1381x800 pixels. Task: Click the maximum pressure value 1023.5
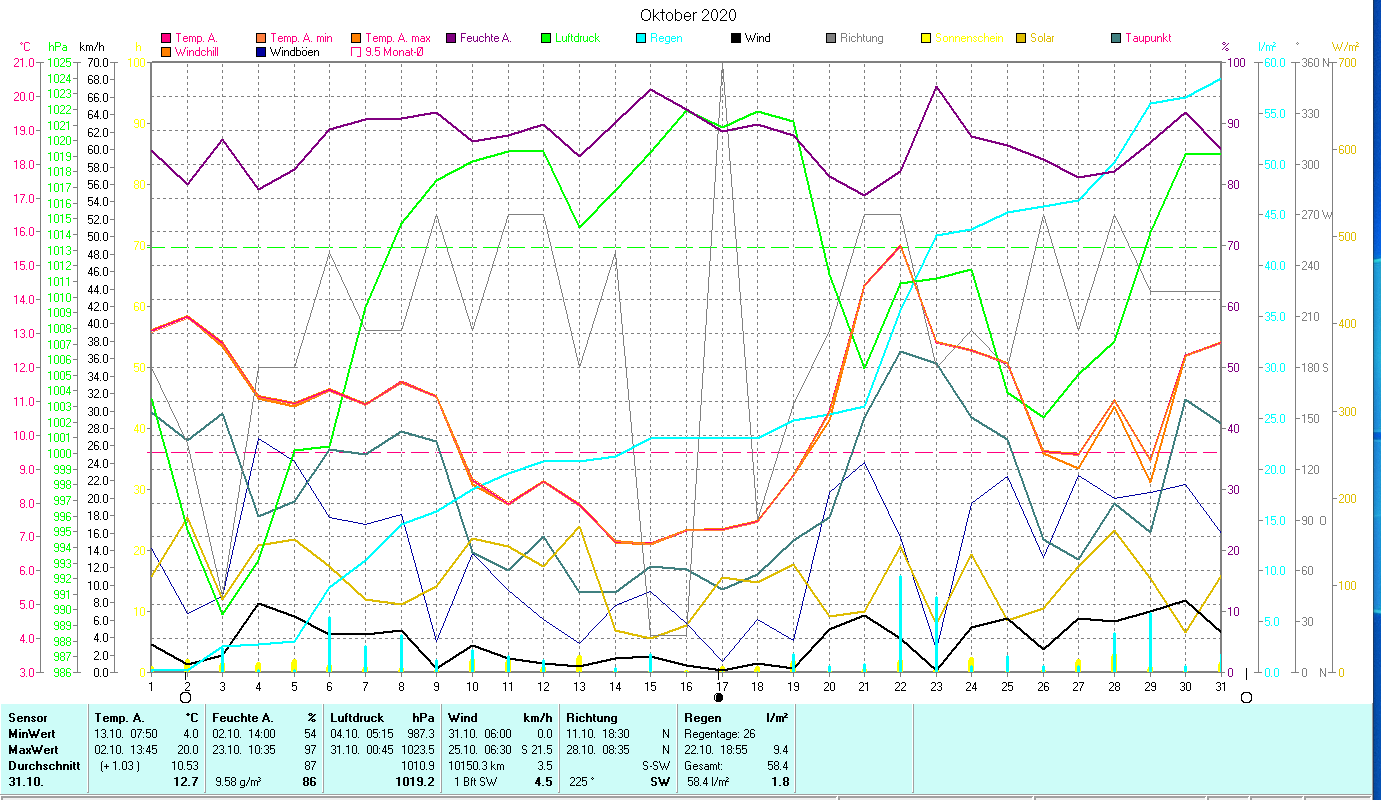click(x=418, y=749)
